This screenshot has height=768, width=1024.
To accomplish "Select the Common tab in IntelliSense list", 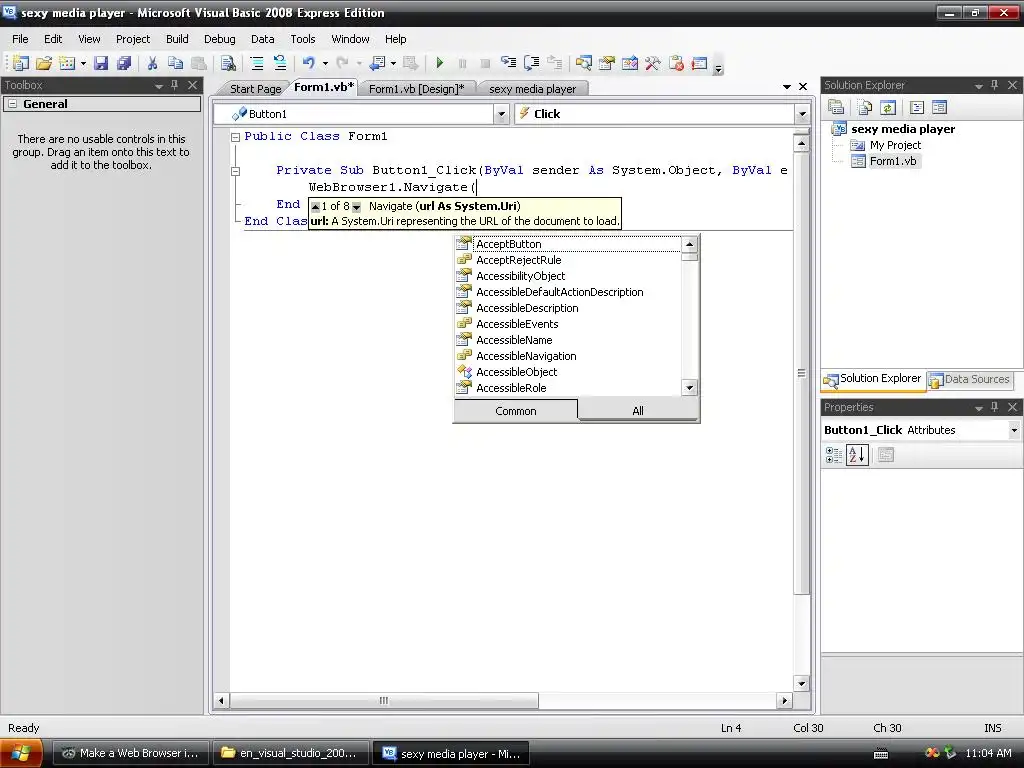I will click(x=516, y=411).
